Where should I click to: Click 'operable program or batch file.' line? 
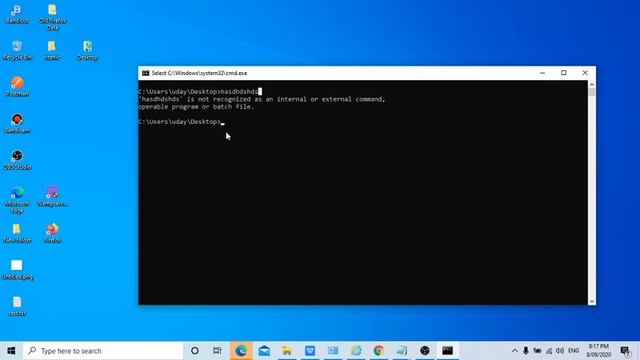(196, 107)
